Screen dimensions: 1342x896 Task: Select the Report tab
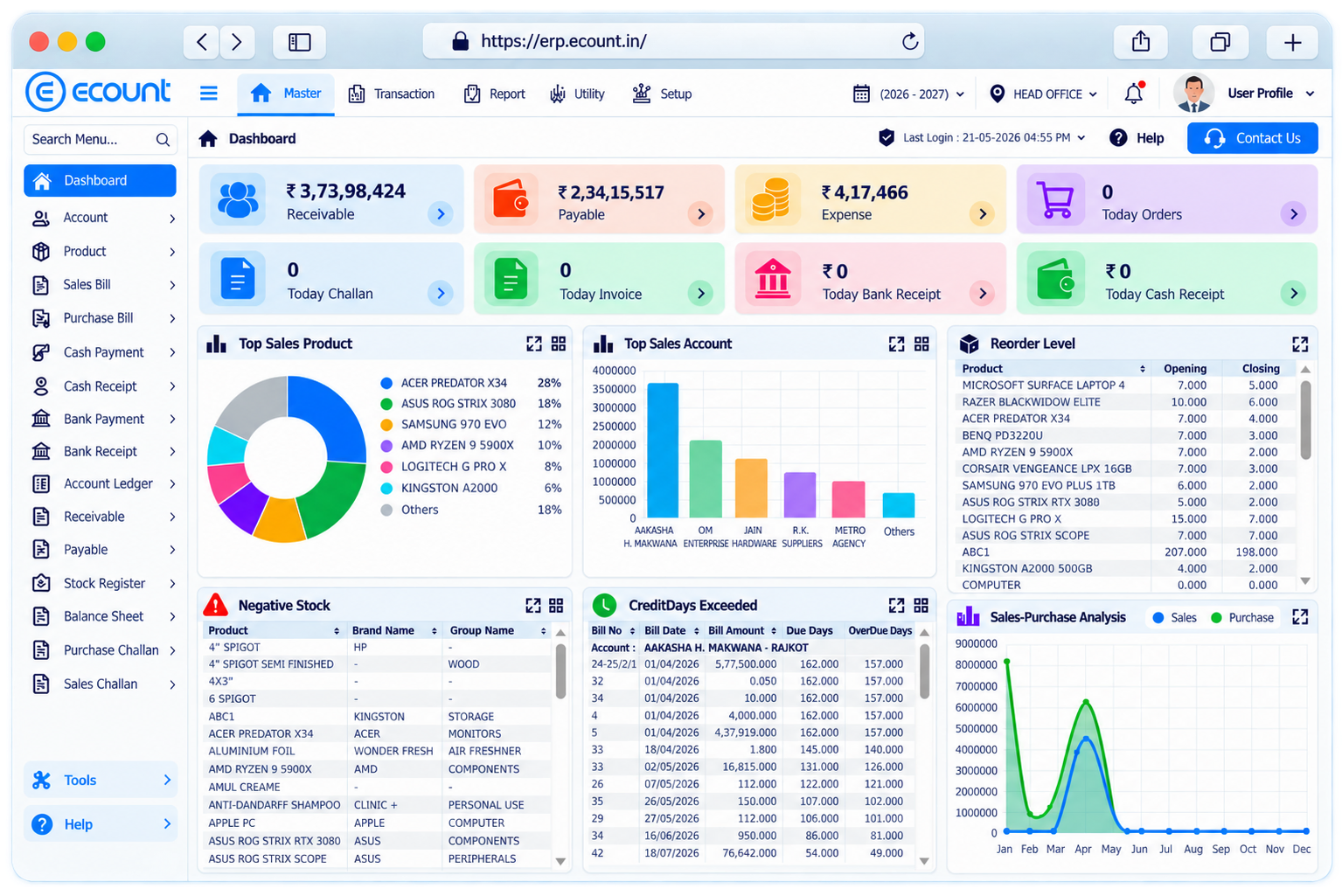pos(494,94)
